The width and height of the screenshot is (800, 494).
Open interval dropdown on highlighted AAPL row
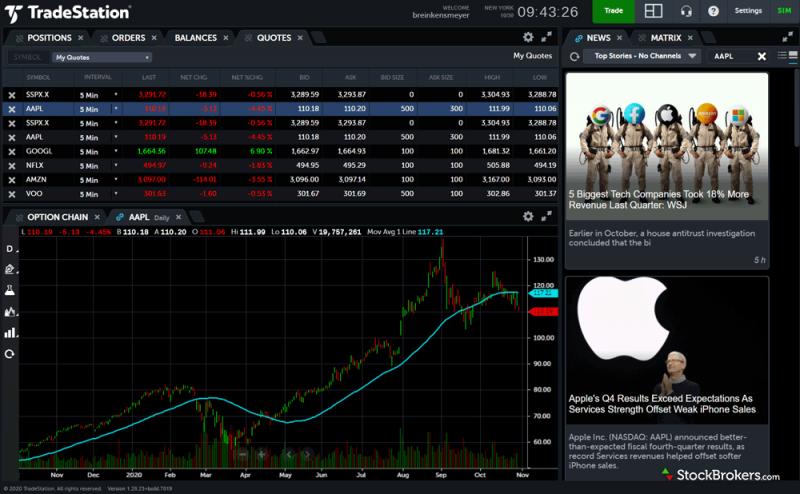pos(116,109)
